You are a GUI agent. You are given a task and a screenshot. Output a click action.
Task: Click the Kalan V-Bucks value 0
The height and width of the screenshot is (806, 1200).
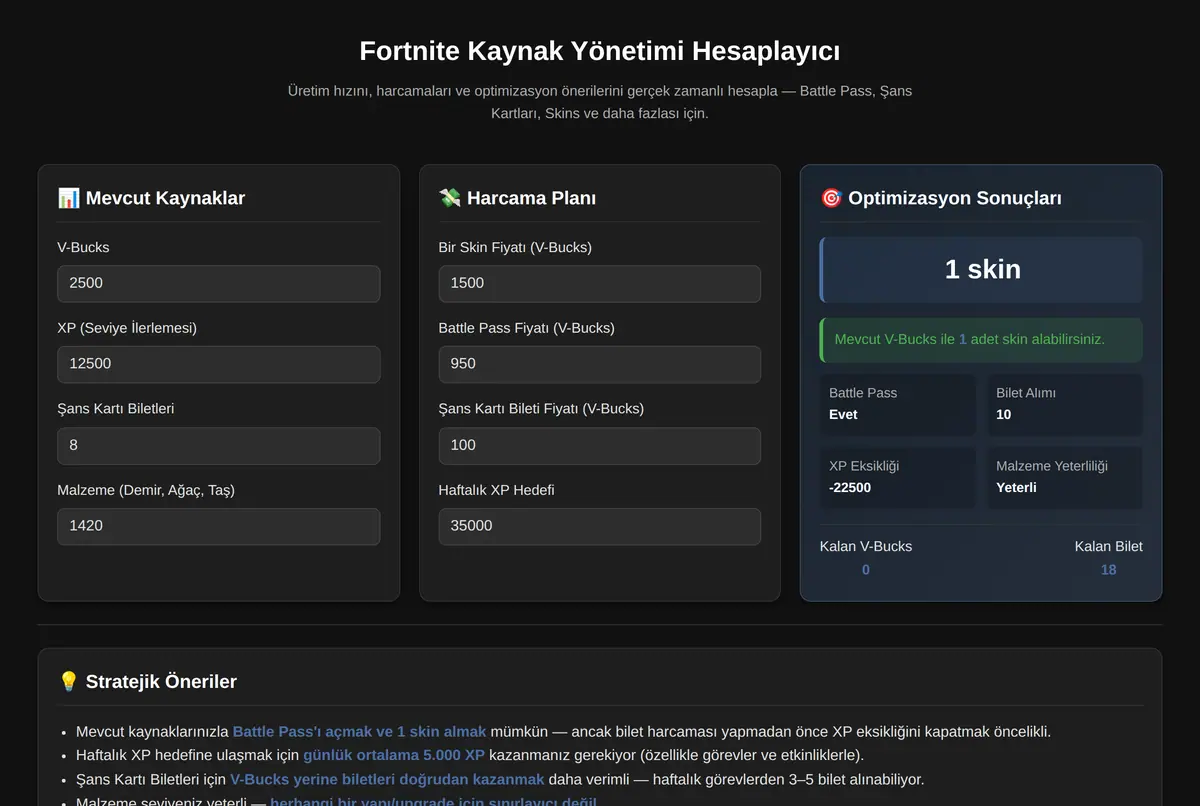(x=866, y=570)
